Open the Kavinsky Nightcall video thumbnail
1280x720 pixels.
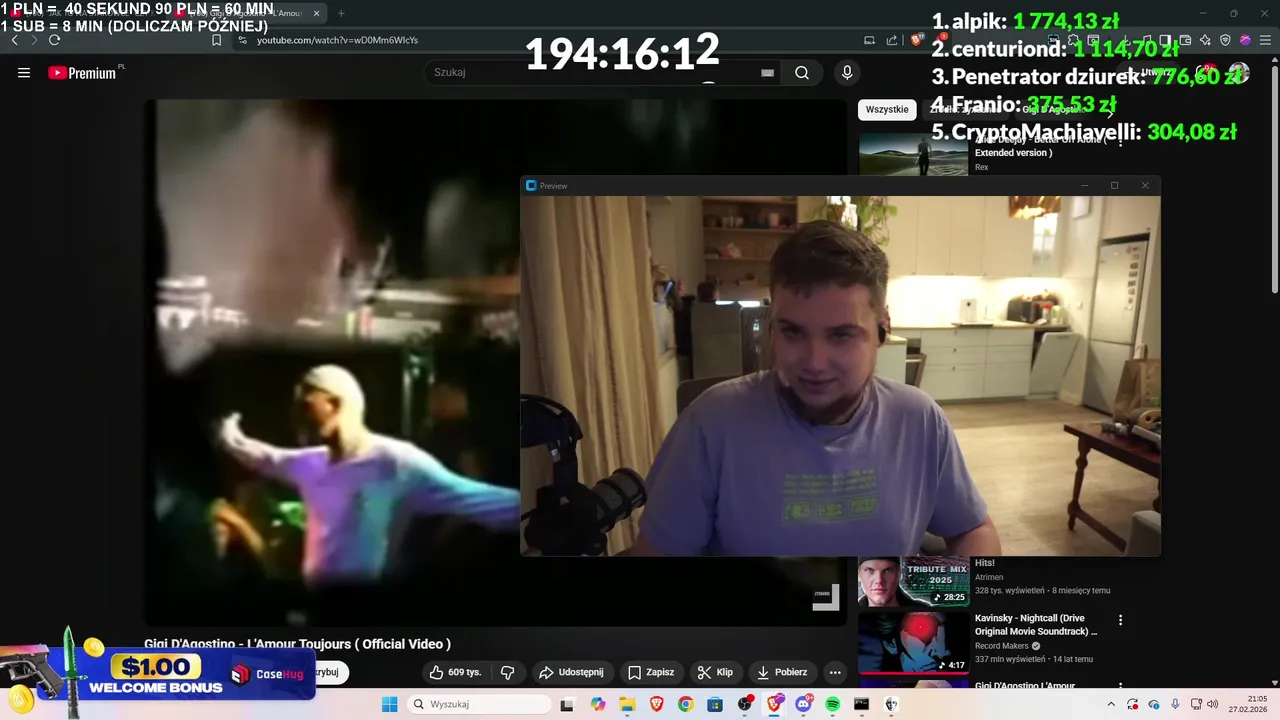tap(913, 642)
